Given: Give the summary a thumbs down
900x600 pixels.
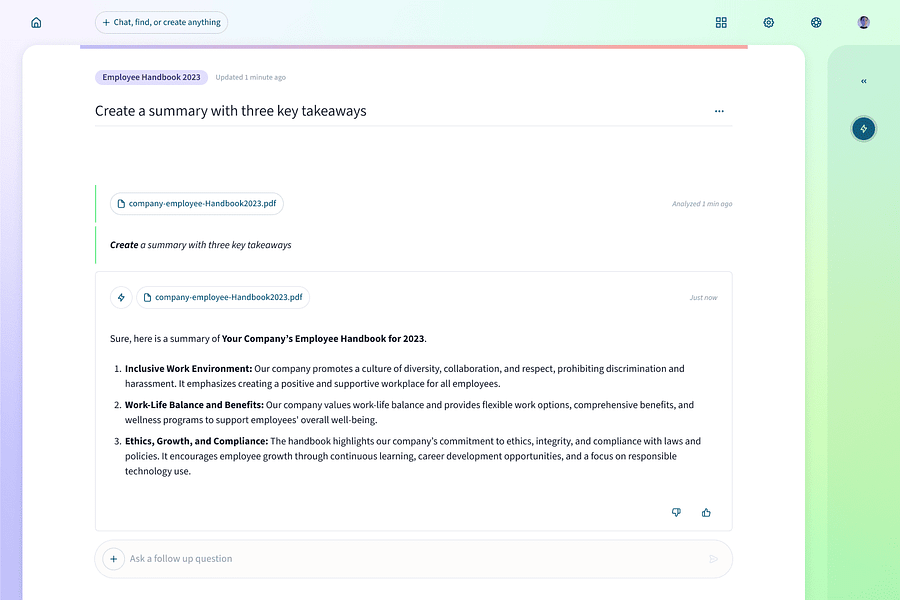Looking at the screenshot, I should [676, 512].
